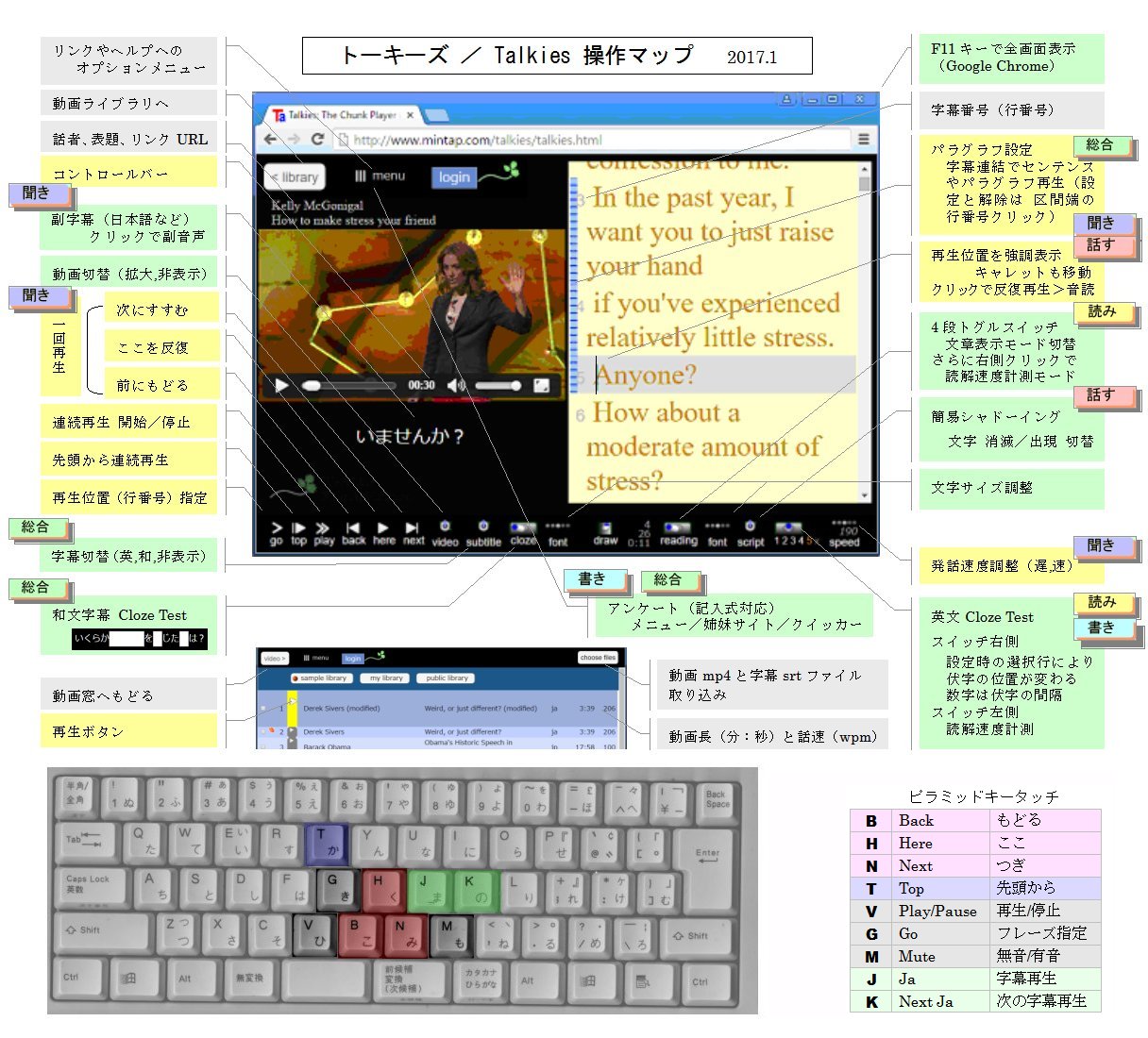Viewport: 1148px width, 1038px height.
Task: Open the Chrome hamburger menu
Action: [x=863, y=139]
